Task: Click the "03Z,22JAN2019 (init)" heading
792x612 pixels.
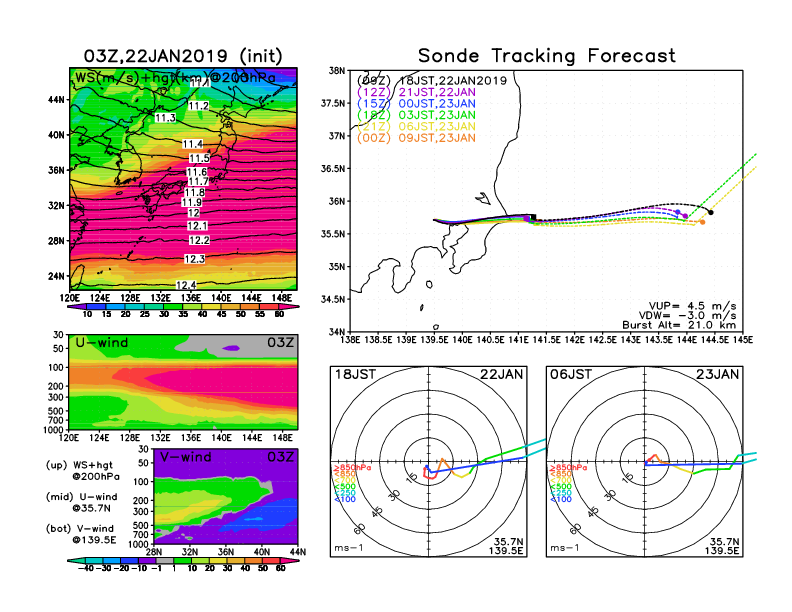Action: [183, 56]
